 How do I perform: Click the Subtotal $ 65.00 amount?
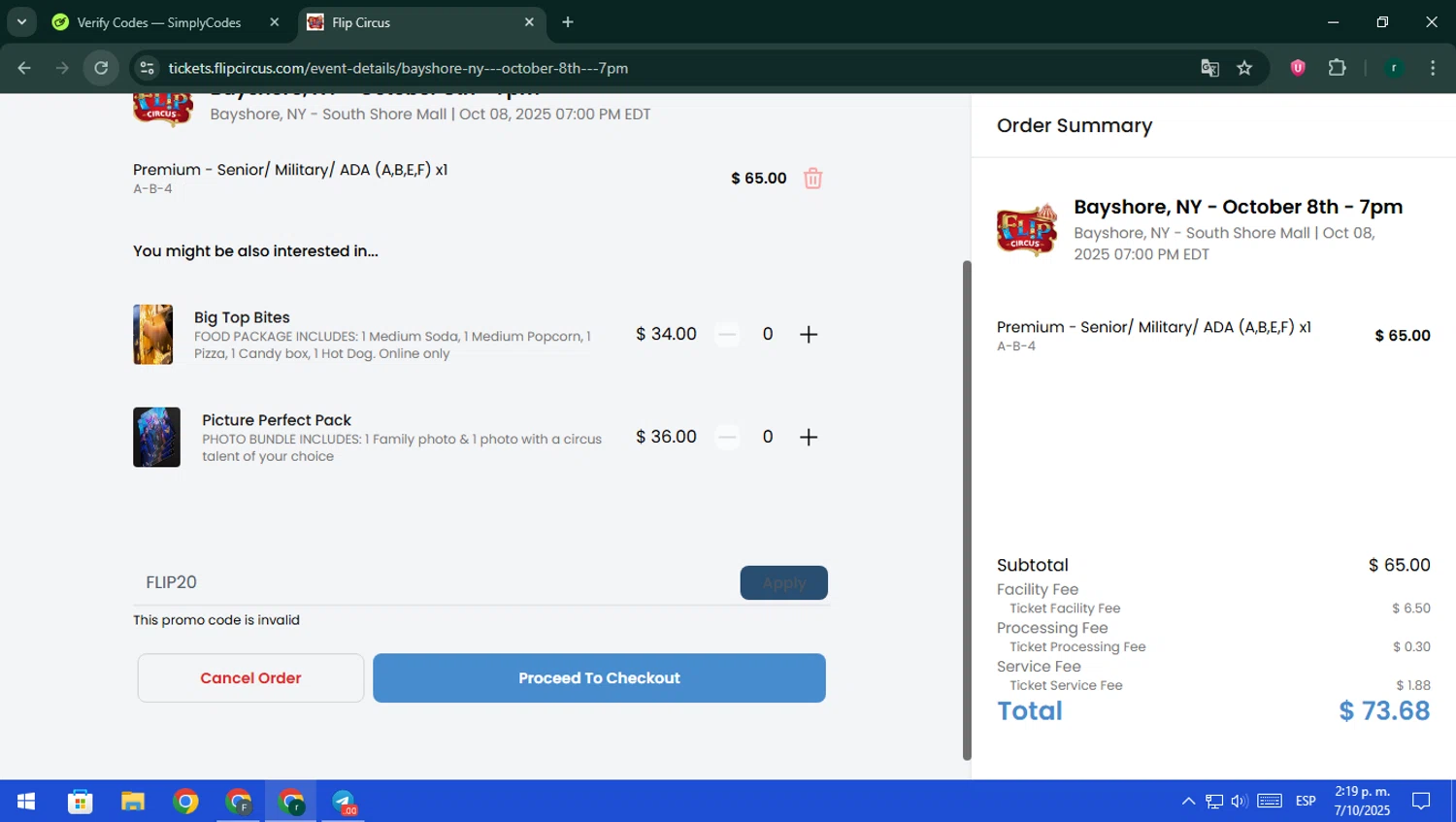(1399, 565)
